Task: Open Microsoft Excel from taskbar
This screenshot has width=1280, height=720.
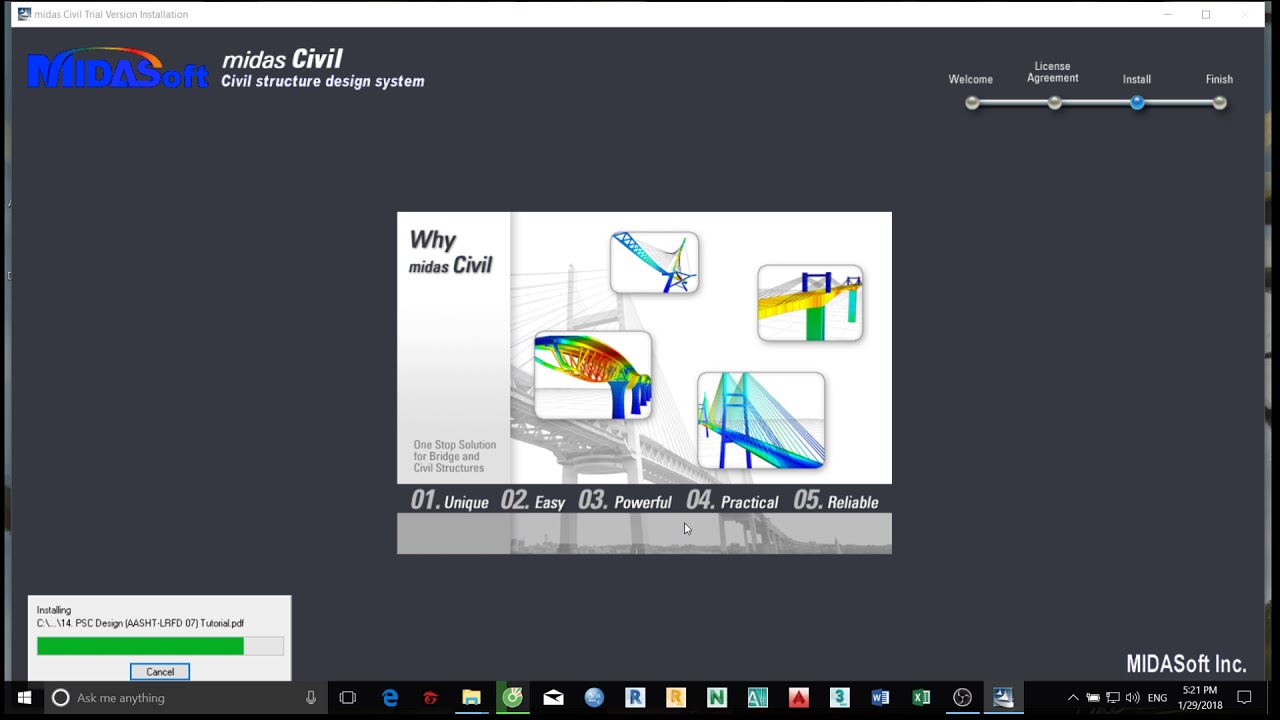Action: (x=921, y=698)
